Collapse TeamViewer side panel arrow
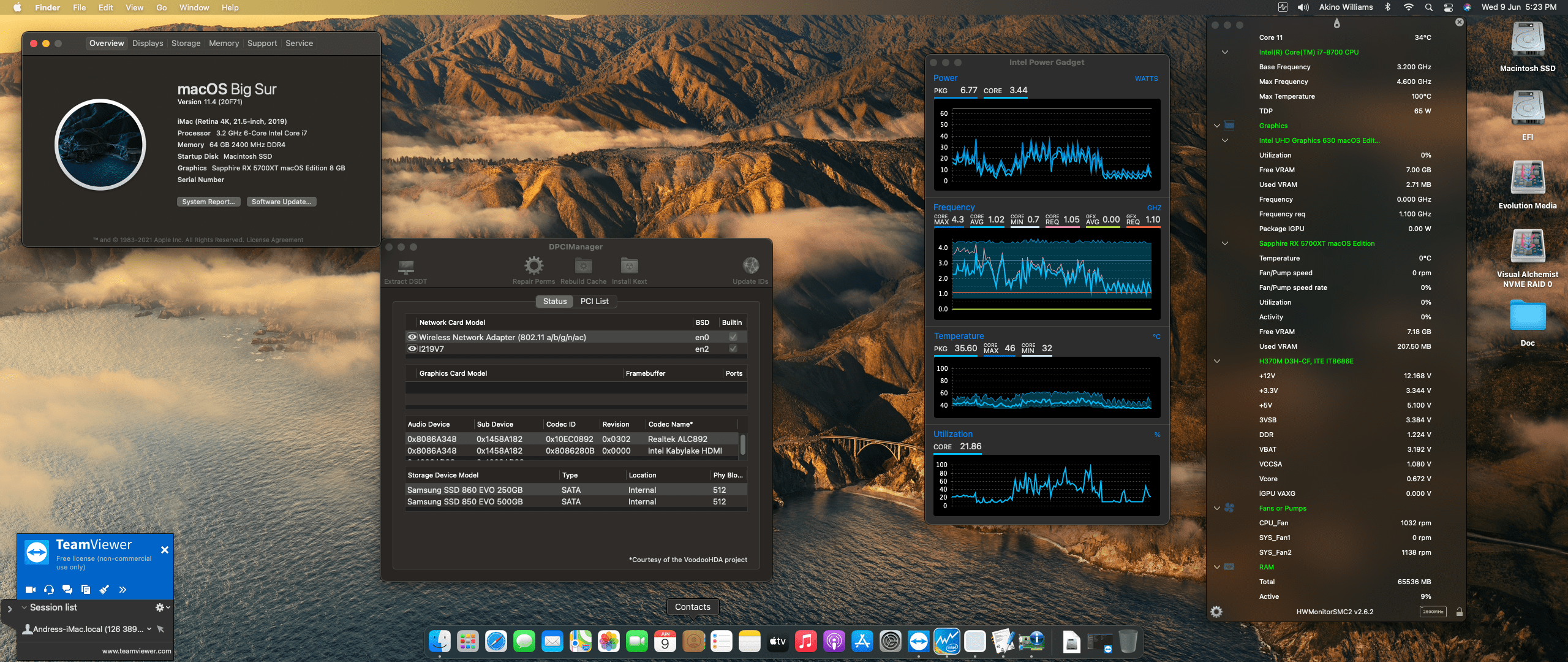The image size is (1568, 662). tap(9, 609)
